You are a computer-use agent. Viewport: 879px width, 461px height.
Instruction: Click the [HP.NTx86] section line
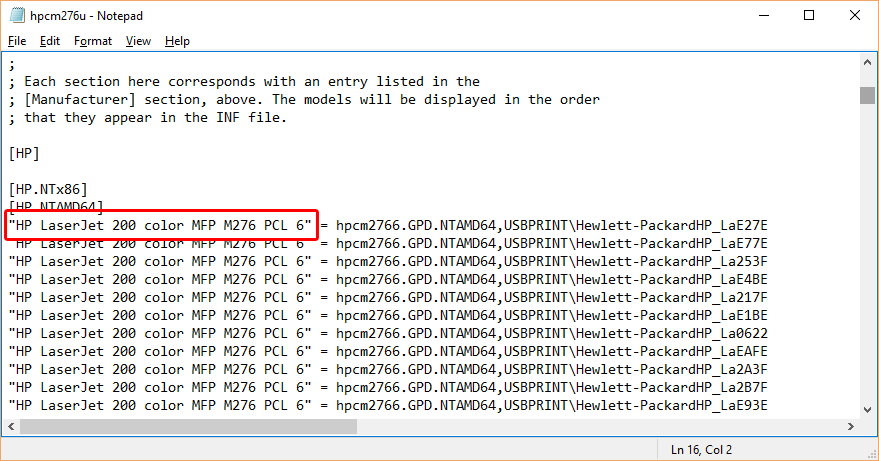click(x=48, y=190)
